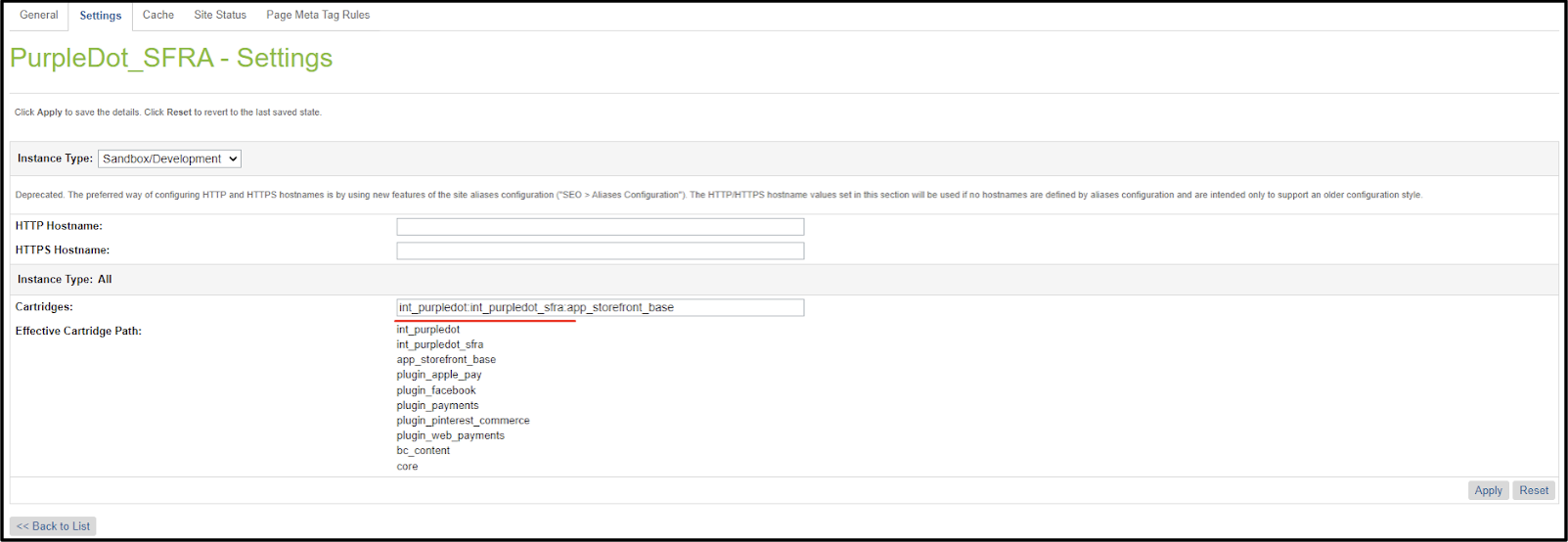Open the Page Meta Tag Rules tab
Image resolution: width=1568 pixels, height=542 pixels.
click(318, 15)
